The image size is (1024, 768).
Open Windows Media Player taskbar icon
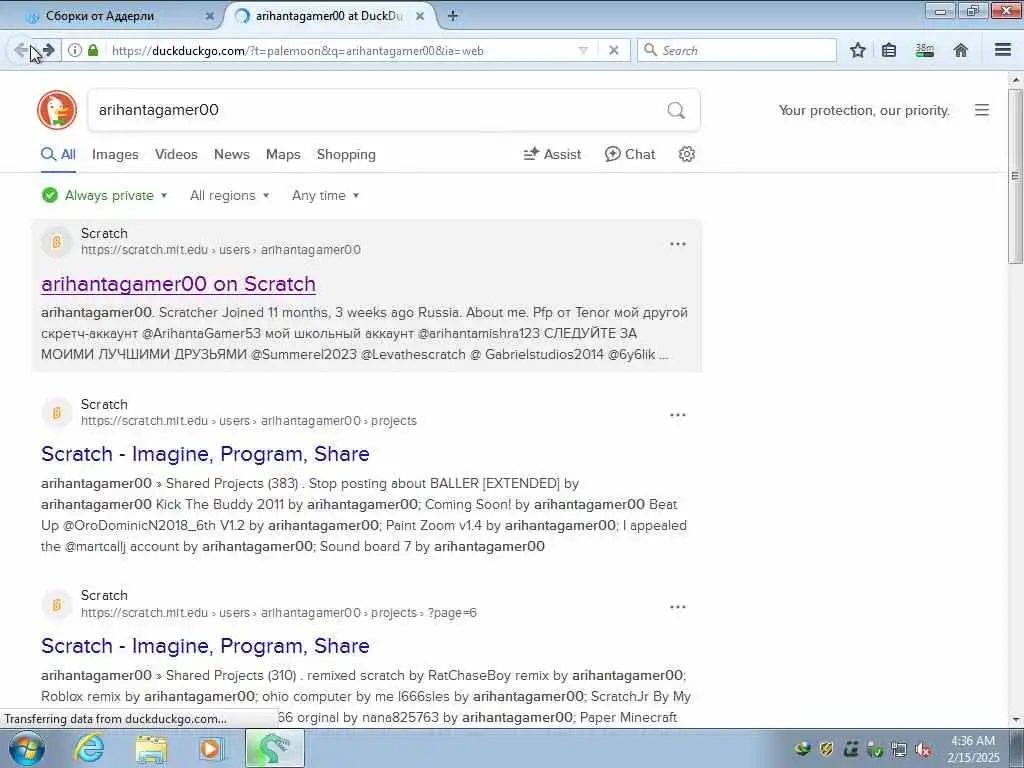[x=211, y=748]
